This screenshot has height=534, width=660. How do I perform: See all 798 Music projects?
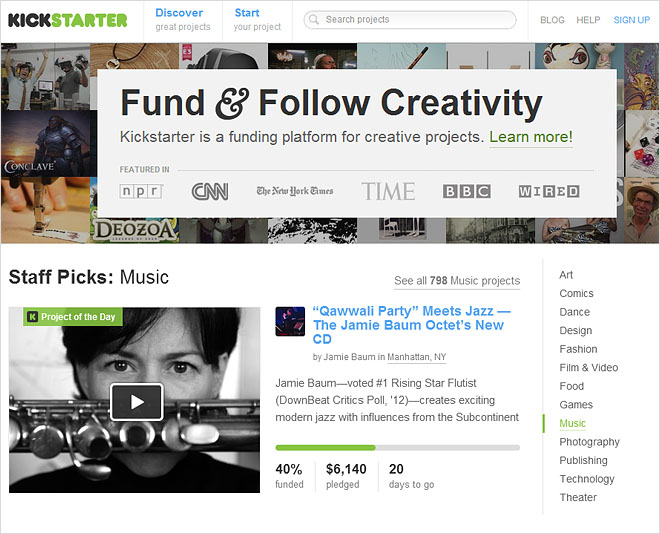tap(457, 281)
